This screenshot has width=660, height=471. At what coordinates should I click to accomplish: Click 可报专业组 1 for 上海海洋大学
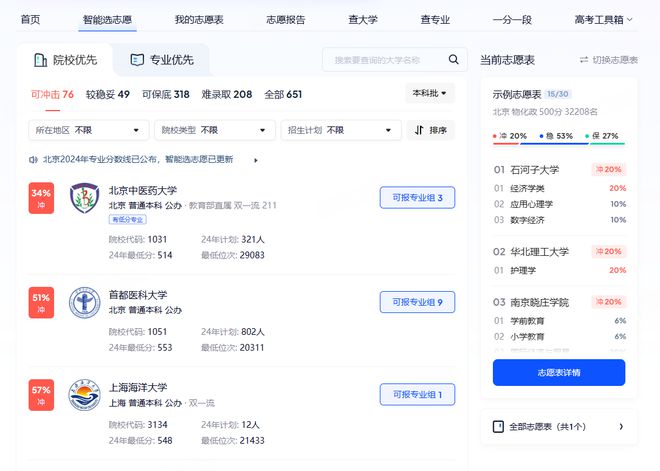point(418,394)
